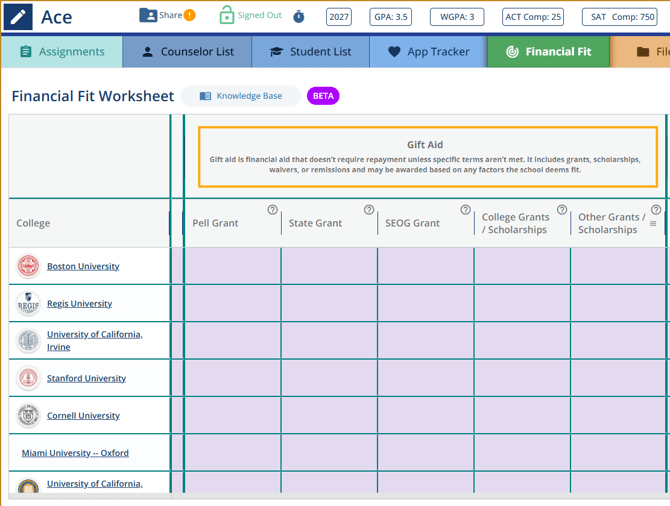This screenshot has width=670, height=506.
Task: Switch to the Assignments tab
Action: tap(62, 52)
